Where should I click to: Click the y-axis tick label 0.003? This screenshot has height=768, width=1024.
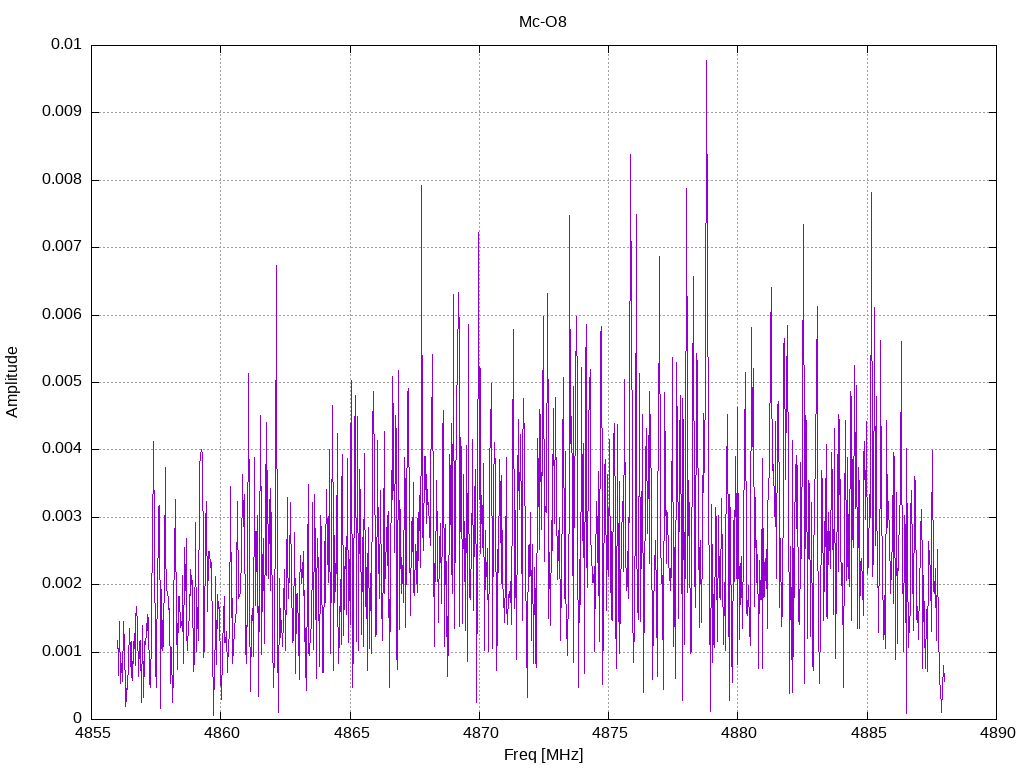coord(63,517)
